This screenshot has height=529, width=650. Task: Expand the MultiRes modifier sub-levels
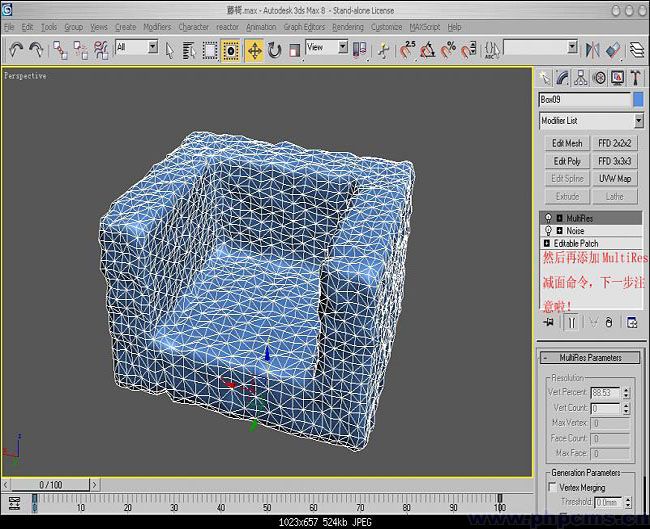(559, 218)
